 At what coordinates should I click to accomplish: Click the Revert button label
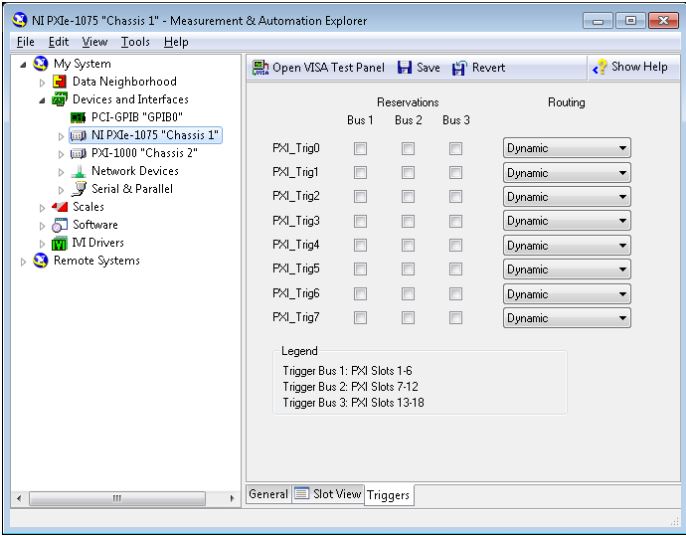(x=489, y=68)
